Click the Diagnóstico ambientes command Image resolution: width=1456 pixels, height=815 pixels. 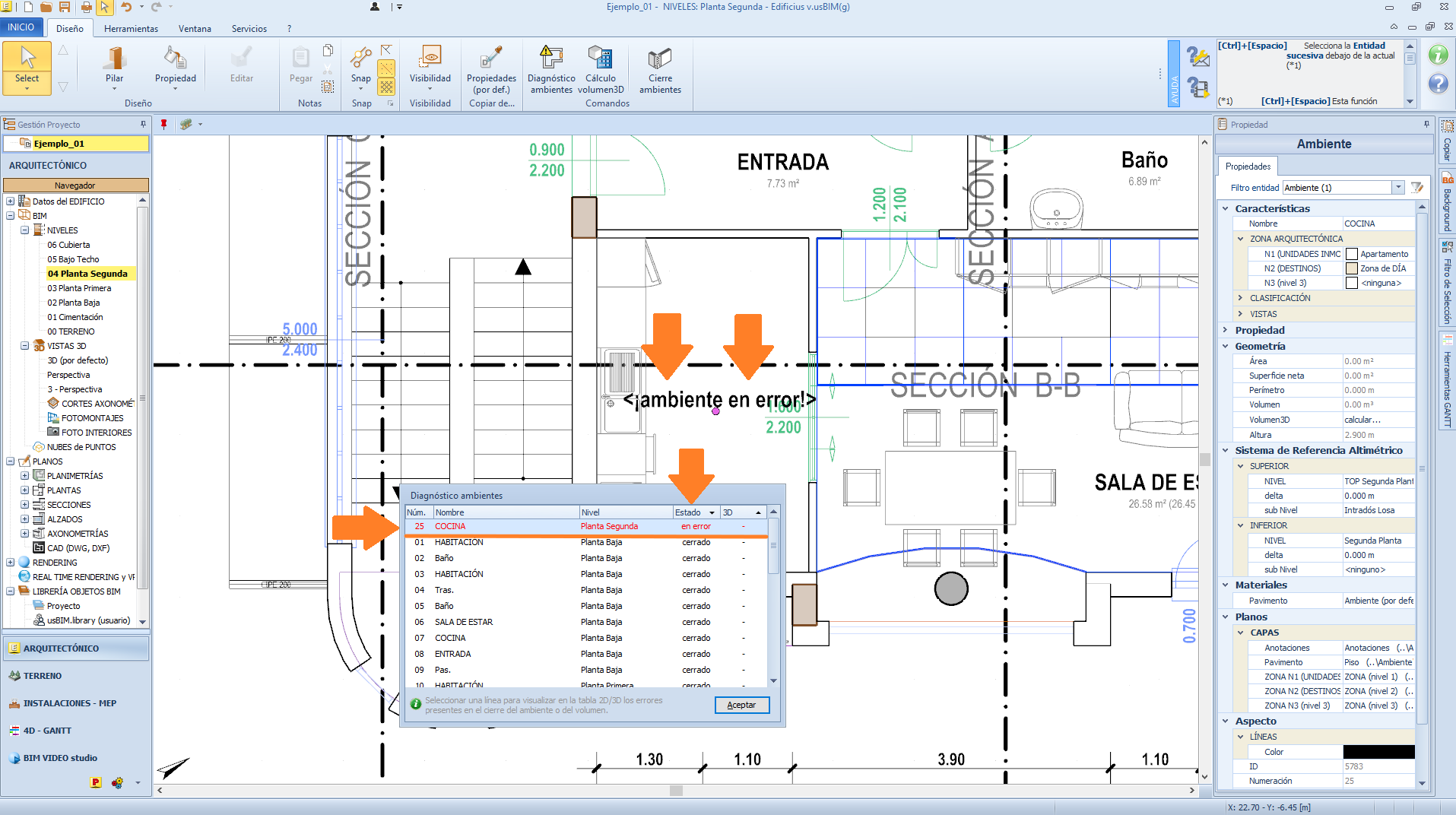(x=551, y=59)
